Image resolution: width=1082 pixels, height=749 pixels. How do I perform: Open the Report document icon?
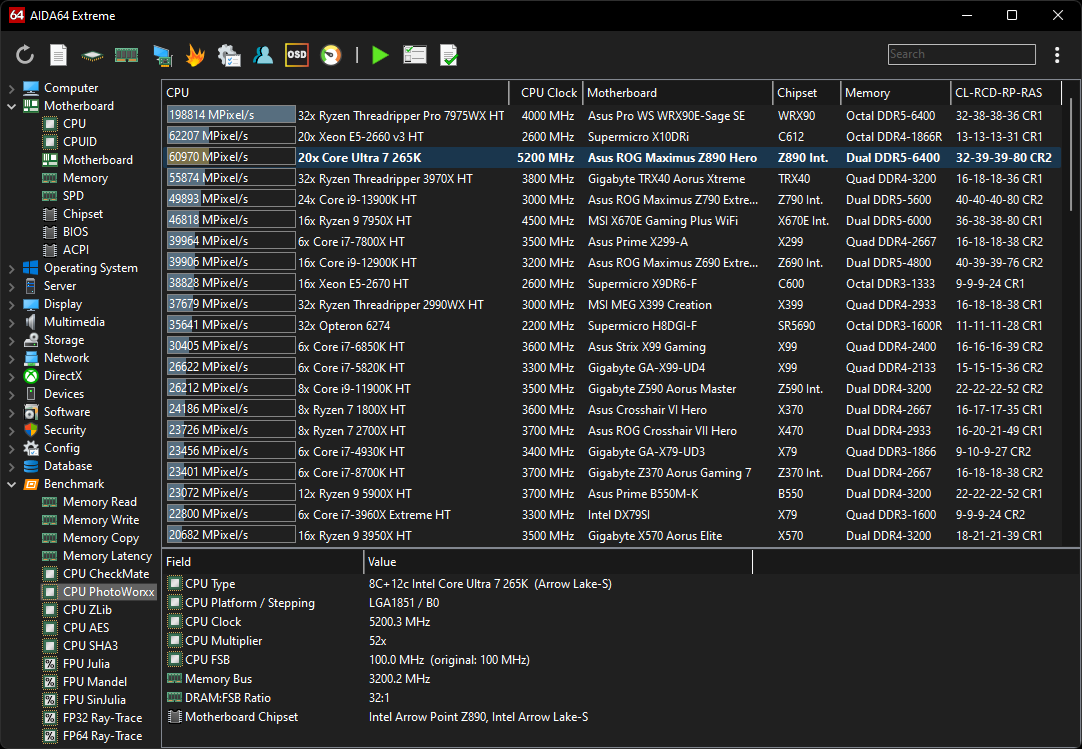tap(59, 55)
